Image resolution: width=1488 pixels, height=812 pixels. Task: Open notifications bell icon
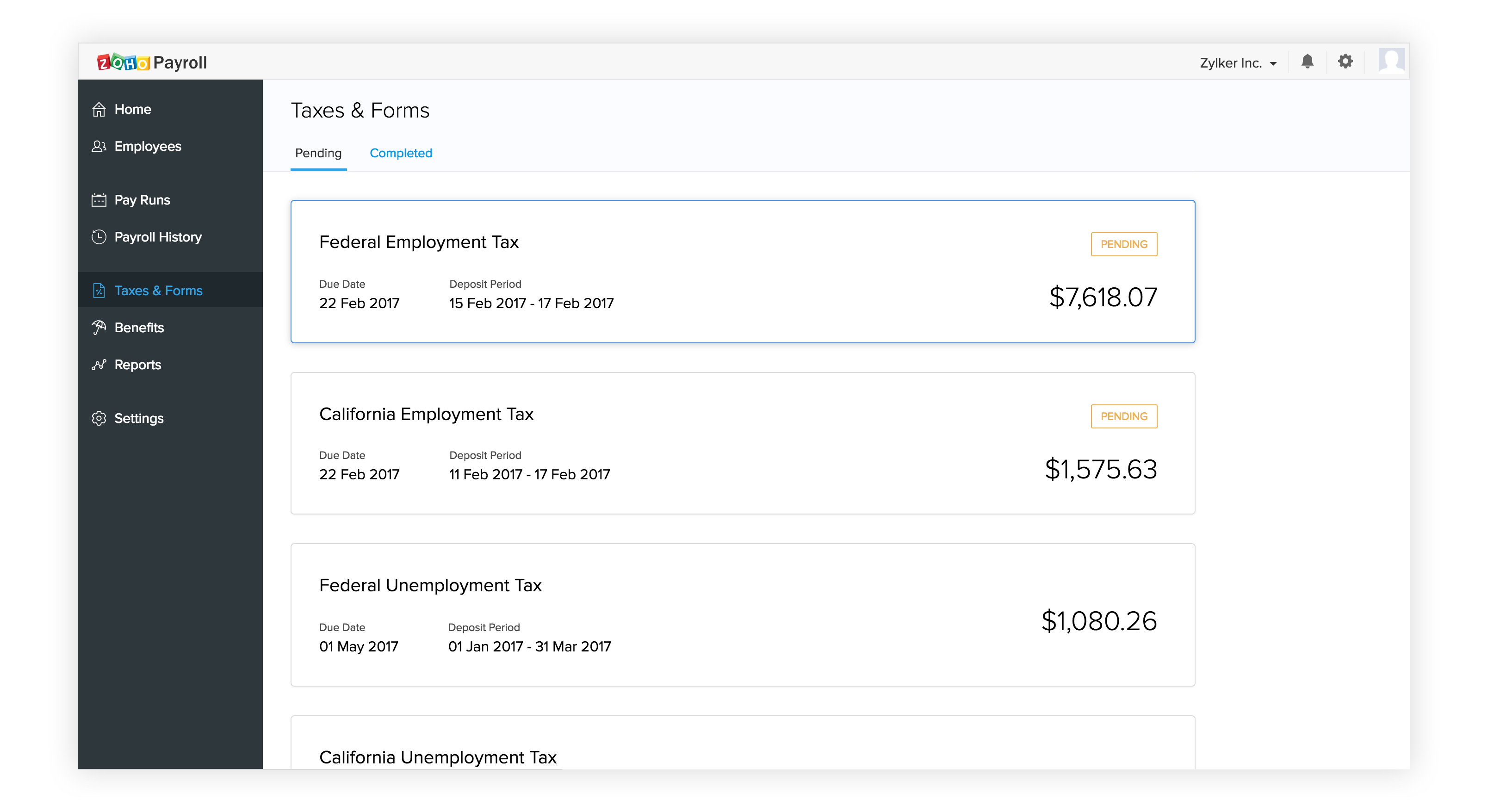click(x=1307, y=62)
